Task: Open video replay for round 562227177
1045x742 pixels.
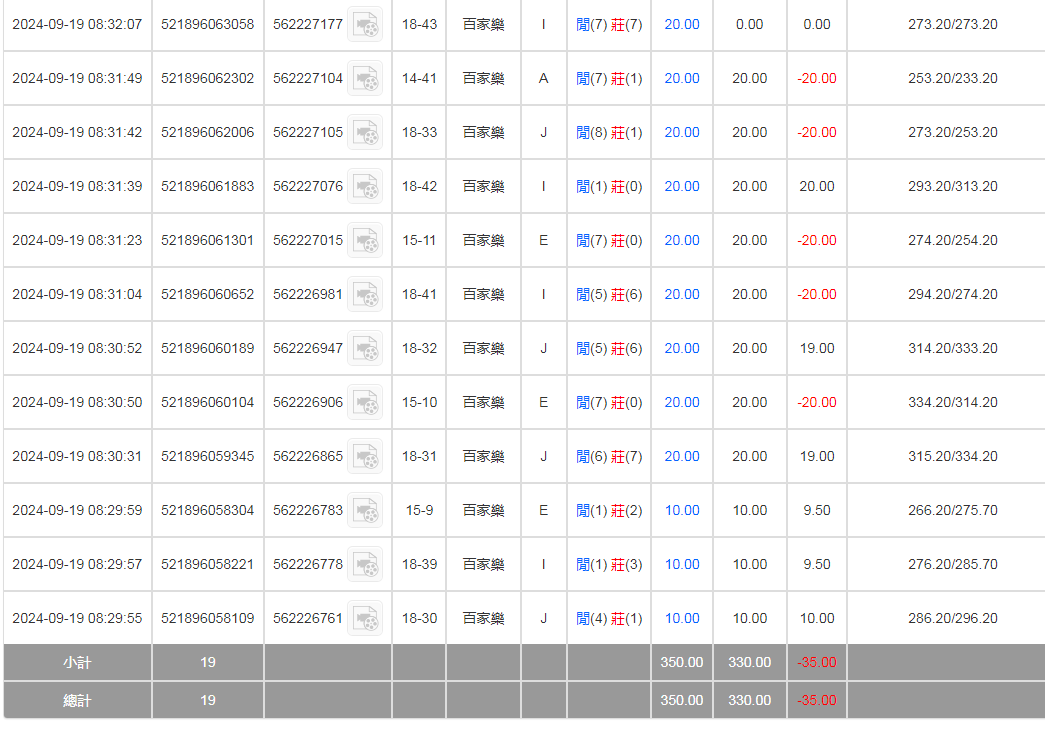Action: pyautogui.click(x=365, y=24)
